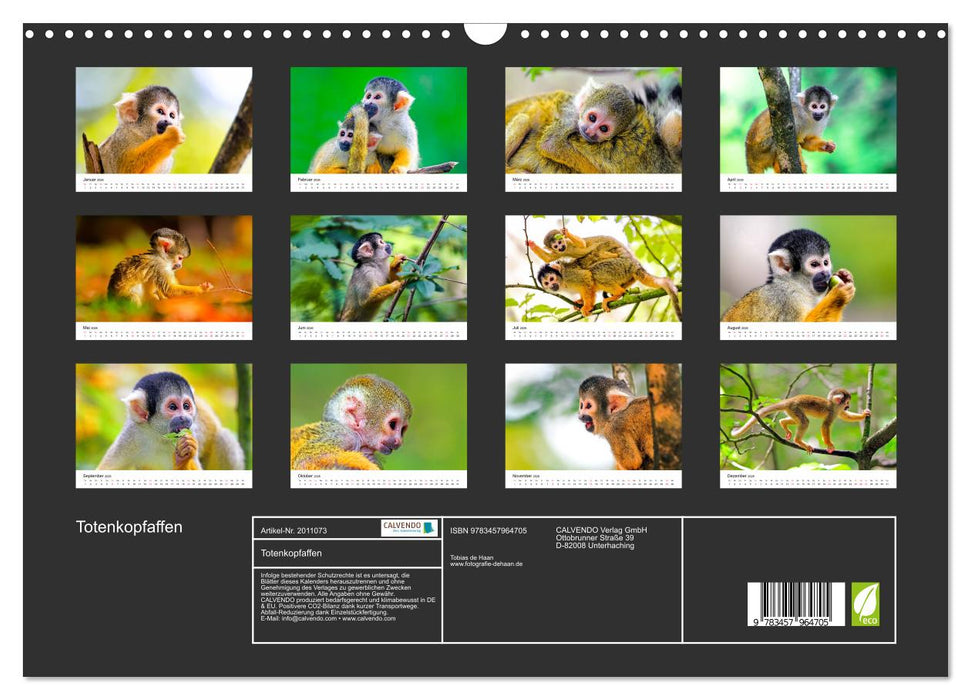This screenshot has width=971, height=700.
Task: Click the barcode image
Action: click(x=795, y=604)
